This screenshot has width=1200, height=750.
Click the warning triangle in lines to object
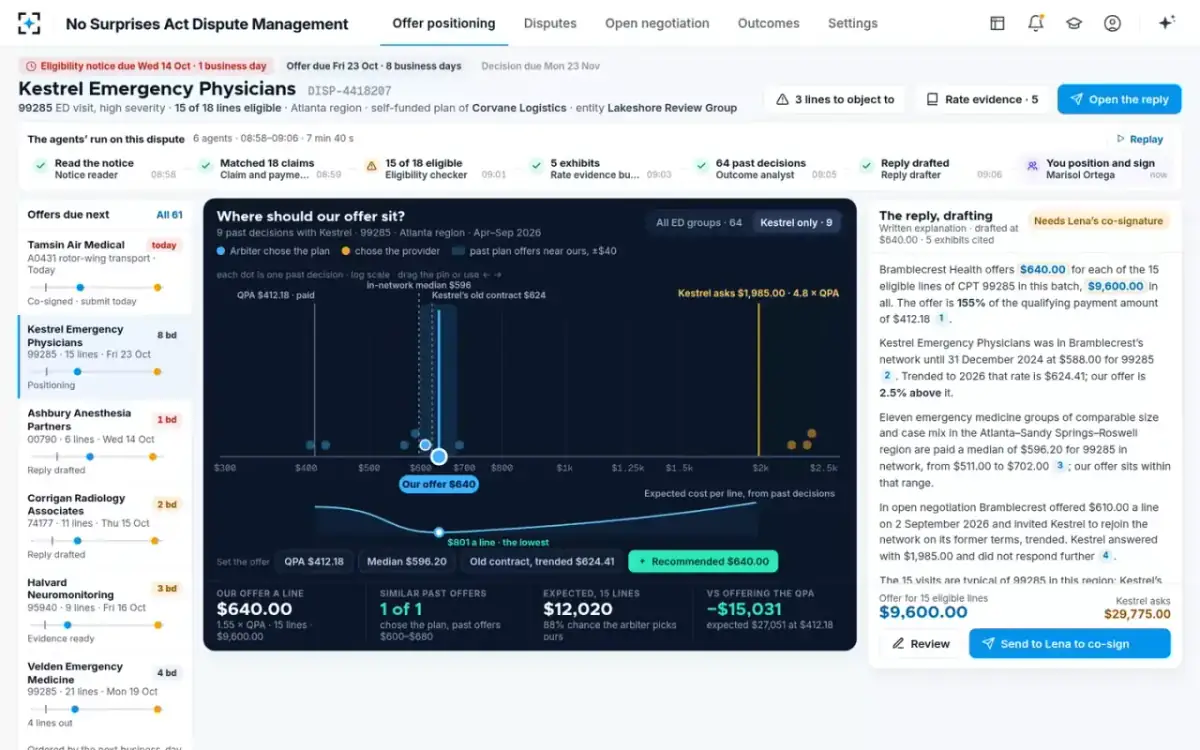click(x=783, y=100)
